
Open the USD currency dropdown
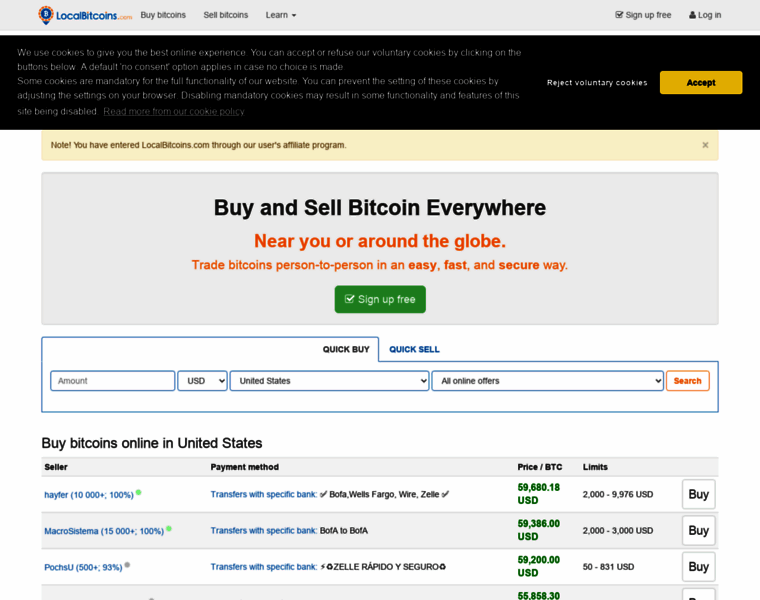pyautogui.click(x=202, y=381)
